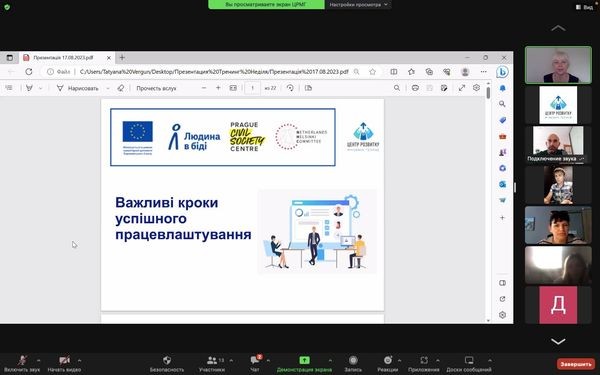Expand audio options arrow beside Включить звук
The image size is (600, 375).
point(38,360)
